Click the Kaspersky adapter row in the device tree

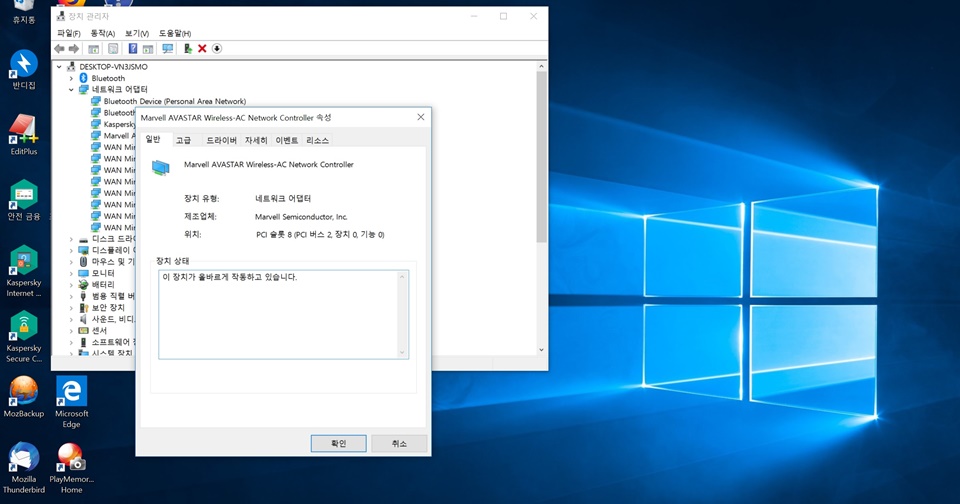coord(113,124)
